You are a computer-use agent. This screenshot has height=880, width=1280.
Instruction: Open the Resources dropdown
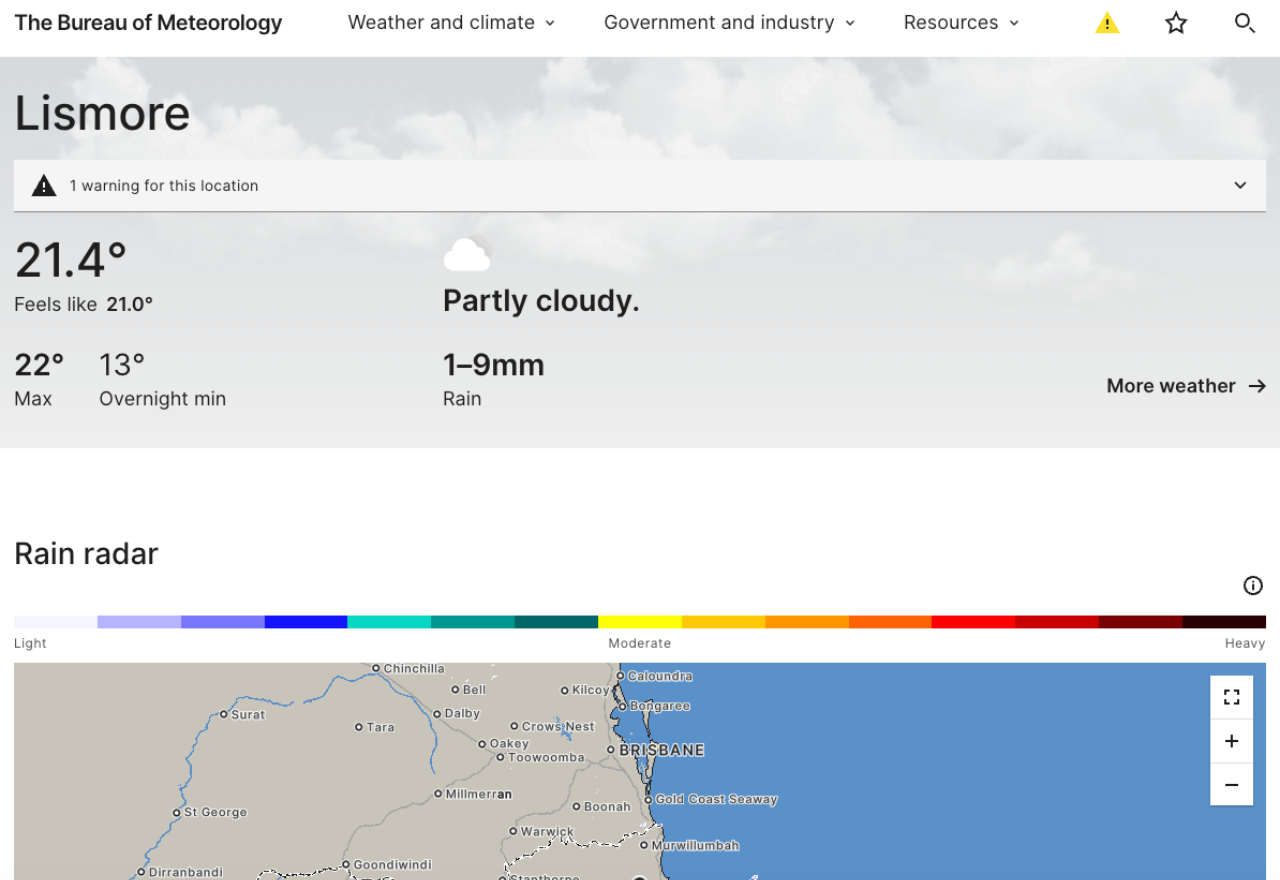pyautogui.click(x=960, y=22)
